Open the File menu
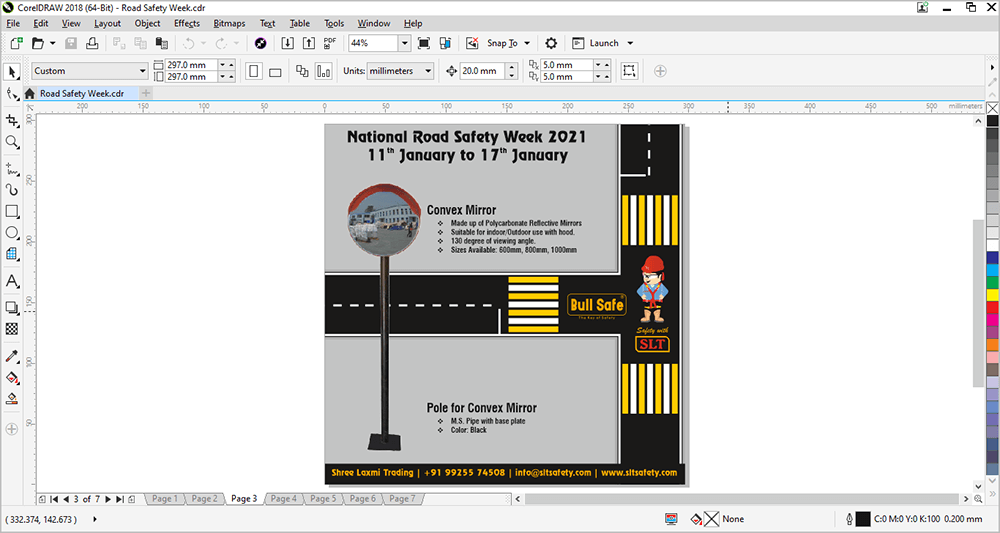The width and height of the screenshot is (1000, 533). coord(13,23)
